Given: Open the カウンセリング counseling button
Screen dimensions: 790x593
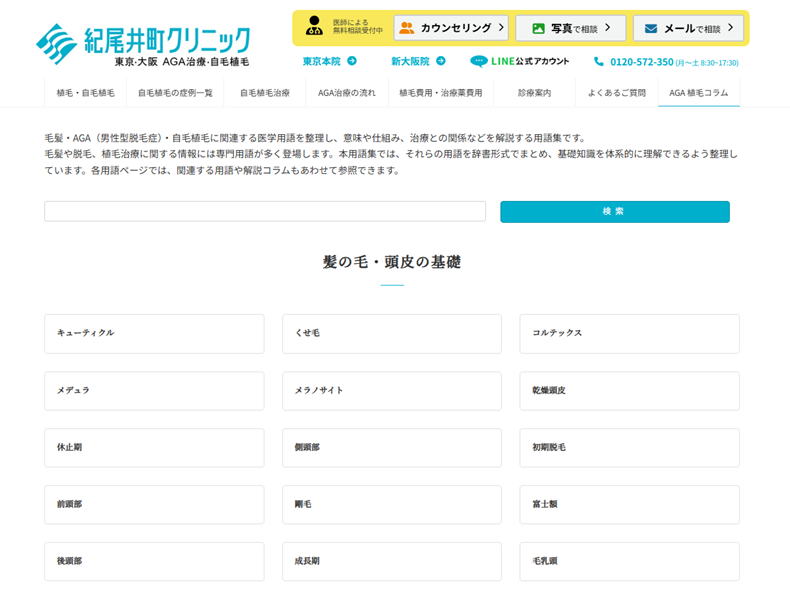Looking at the screenshot, I should click(x=451, y=28).
